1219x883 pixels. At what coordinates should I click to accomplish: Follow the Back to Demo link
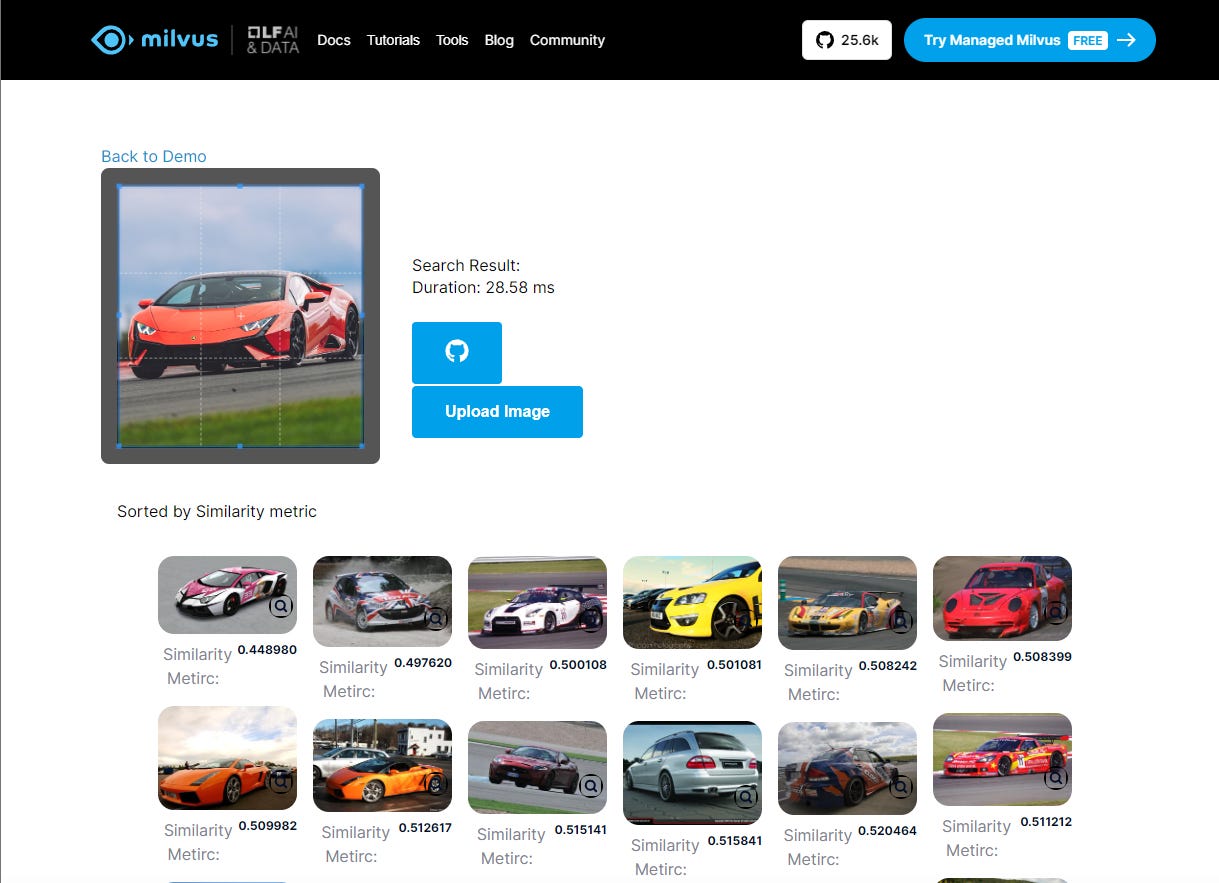point(154,156)
